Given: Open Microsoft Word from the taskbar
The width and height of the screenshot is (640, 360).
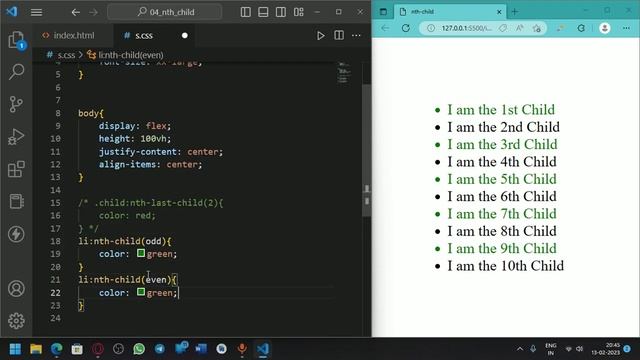Looking at the screenshot, I should 201,349.
